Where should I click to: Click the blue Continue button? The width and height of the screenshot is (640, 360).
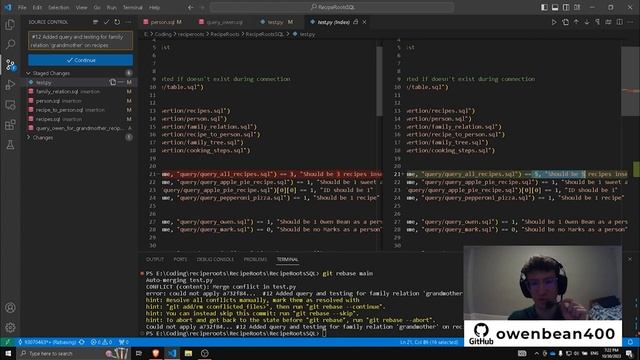[x=80, y=60]
